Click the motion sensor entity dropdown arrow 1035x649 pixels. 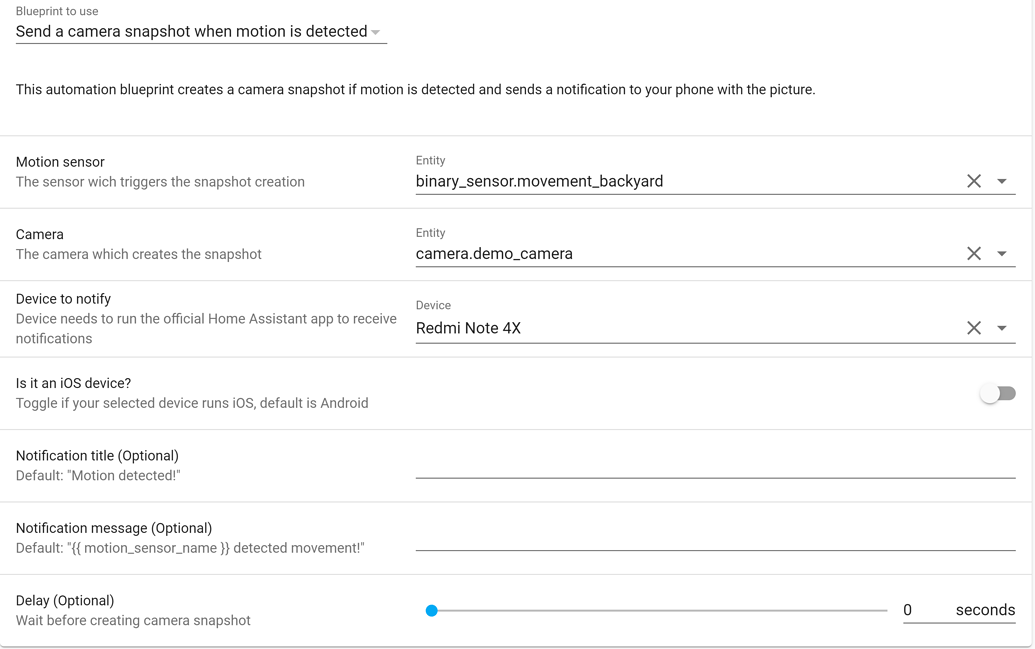[1002, 181]
